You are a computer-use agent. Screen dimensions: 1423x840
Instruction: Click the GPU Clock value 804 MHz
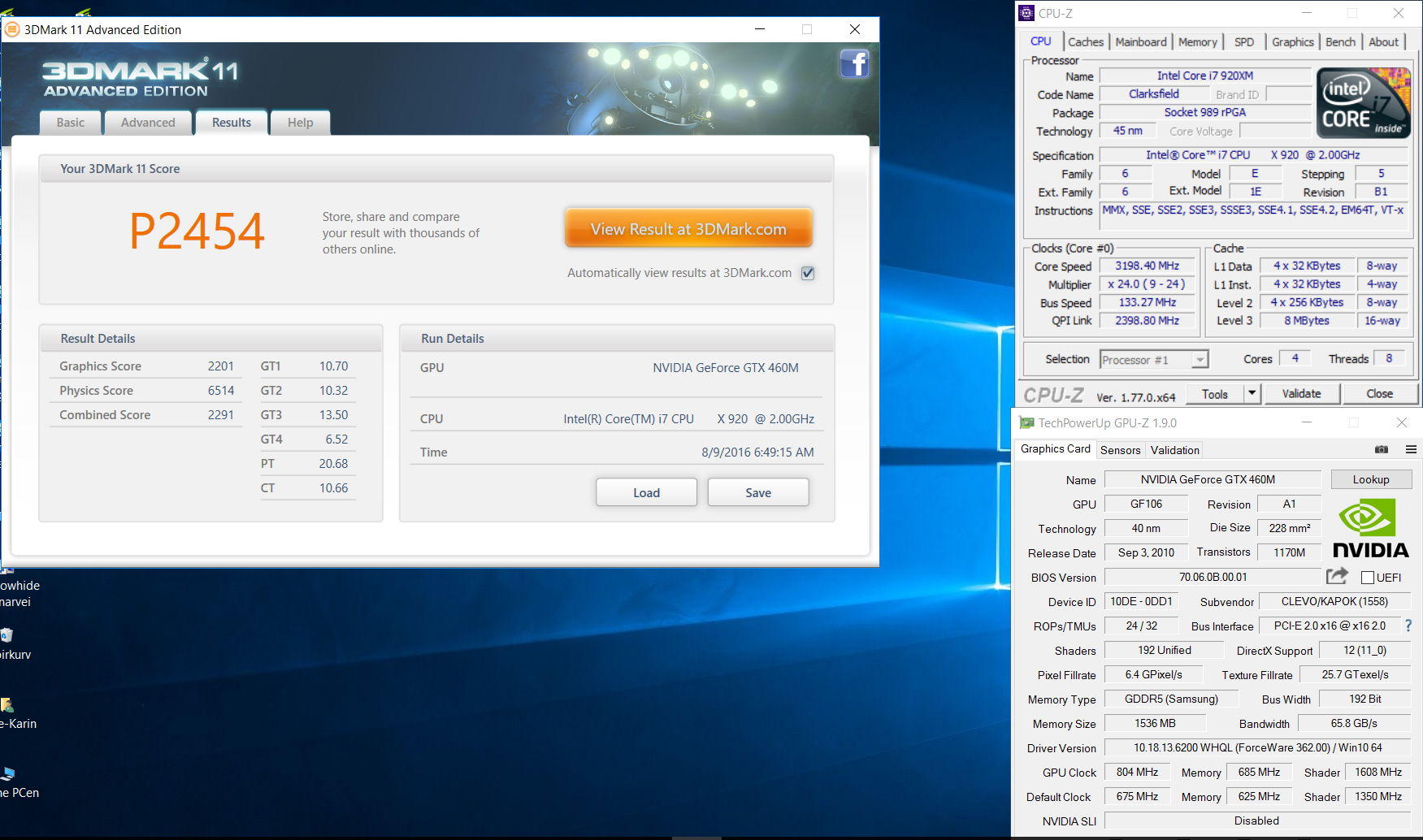pos(1137,772)
